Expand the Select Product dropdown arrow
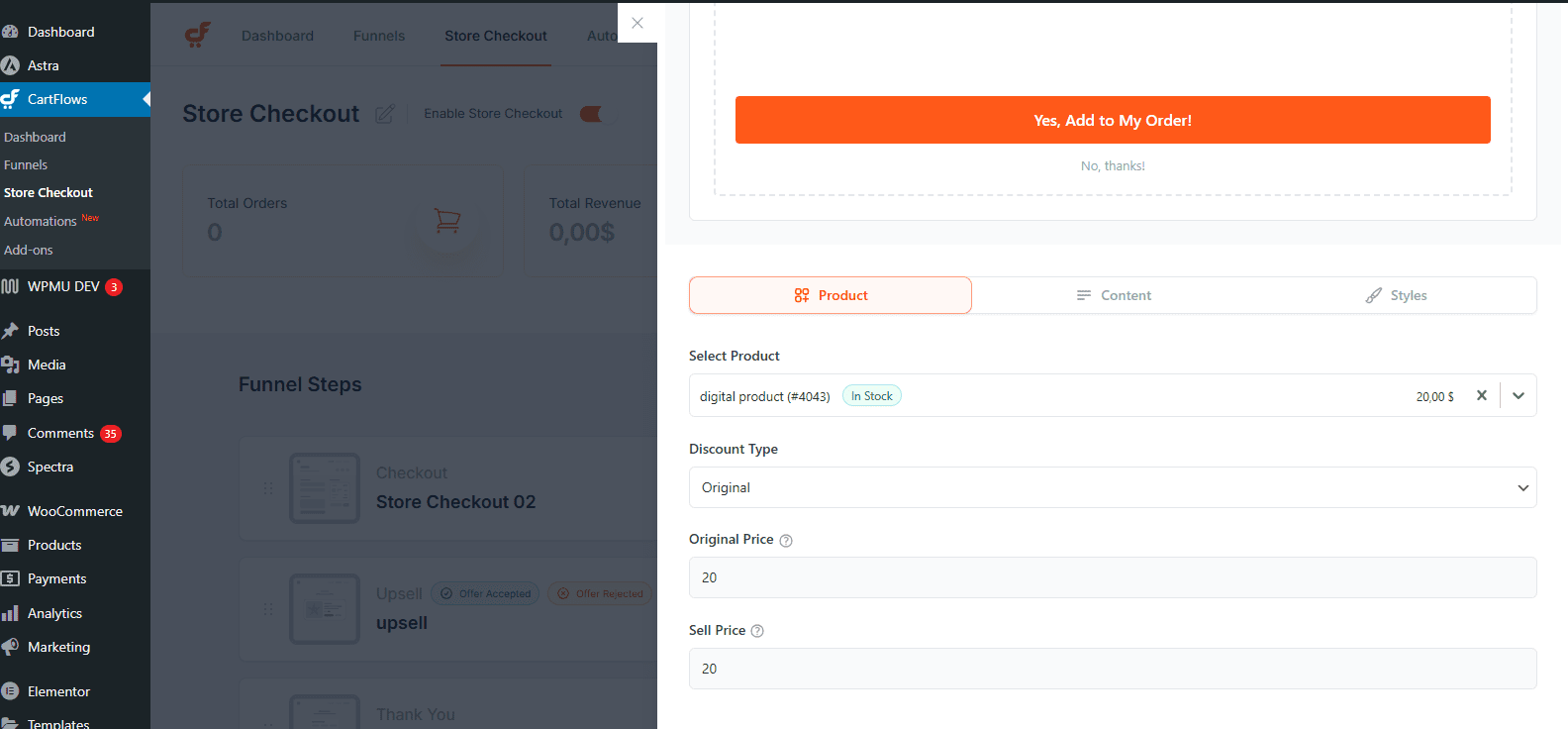Screen dimensions: 1568x729 (1519, 395)
